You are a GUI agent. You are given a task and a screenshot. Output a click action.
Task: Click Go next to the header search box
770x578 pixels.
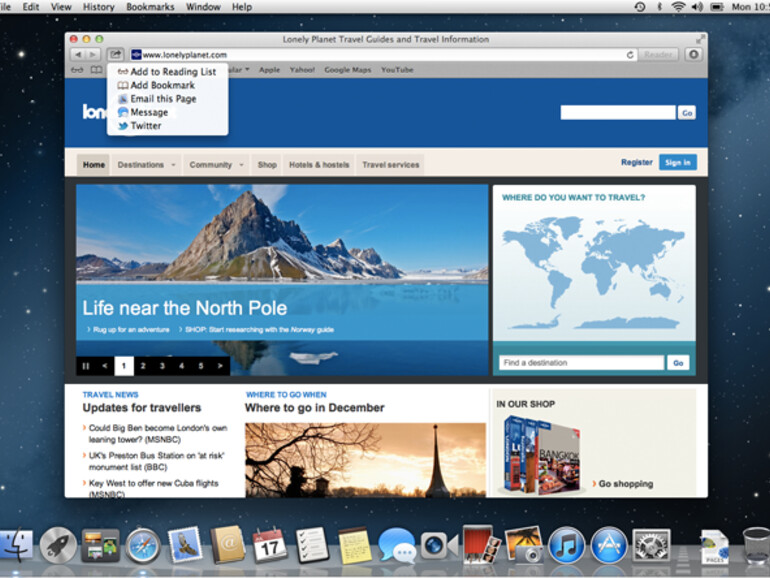pos(687,113)
